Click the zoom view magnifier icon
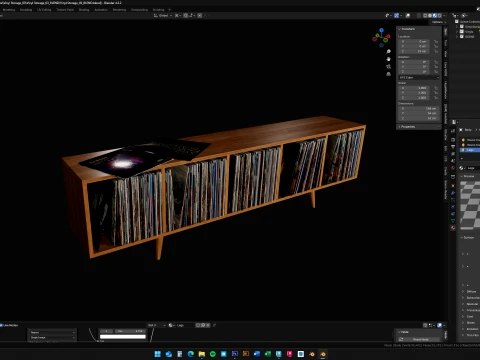 point(388,52)
